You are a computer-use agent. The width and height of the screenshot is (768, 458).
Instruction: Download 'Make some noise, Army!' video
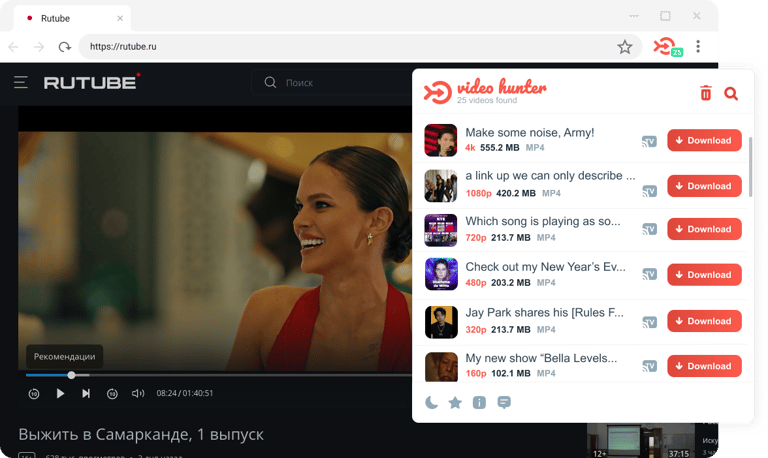[704, 140]
